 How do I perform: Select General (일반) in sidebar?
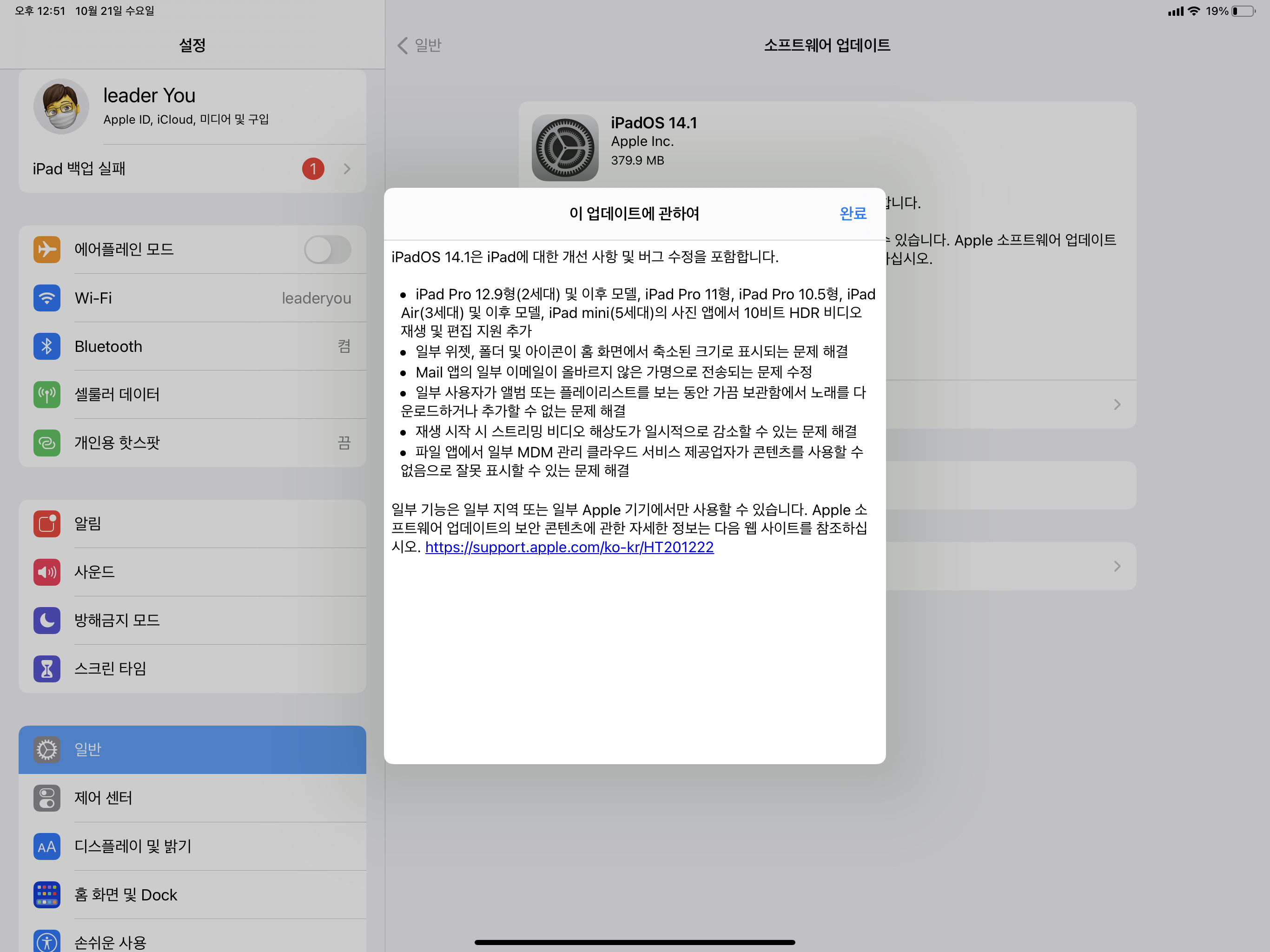click(192, 749)
